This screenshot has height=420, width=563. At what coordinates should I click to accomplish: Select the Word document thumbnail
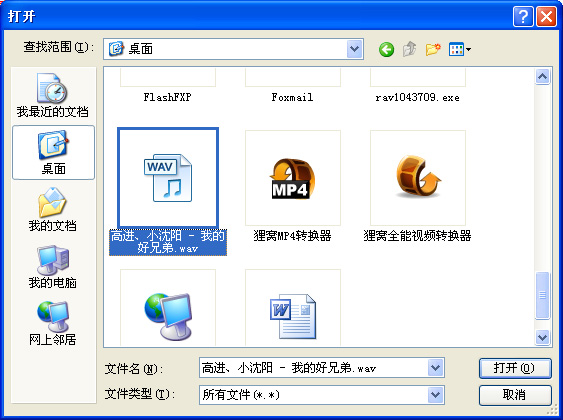293,308
